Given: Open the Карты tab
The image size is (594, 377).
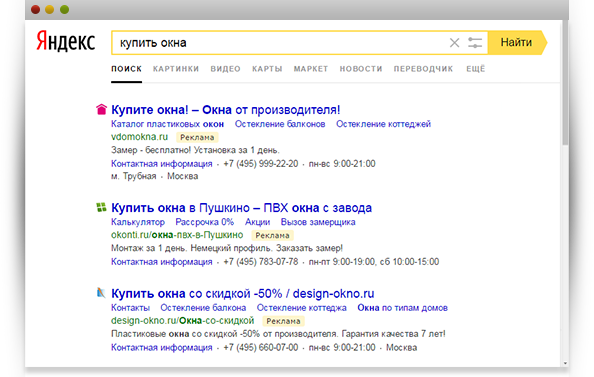Looking at the screenshot, I should click(267, 69).
